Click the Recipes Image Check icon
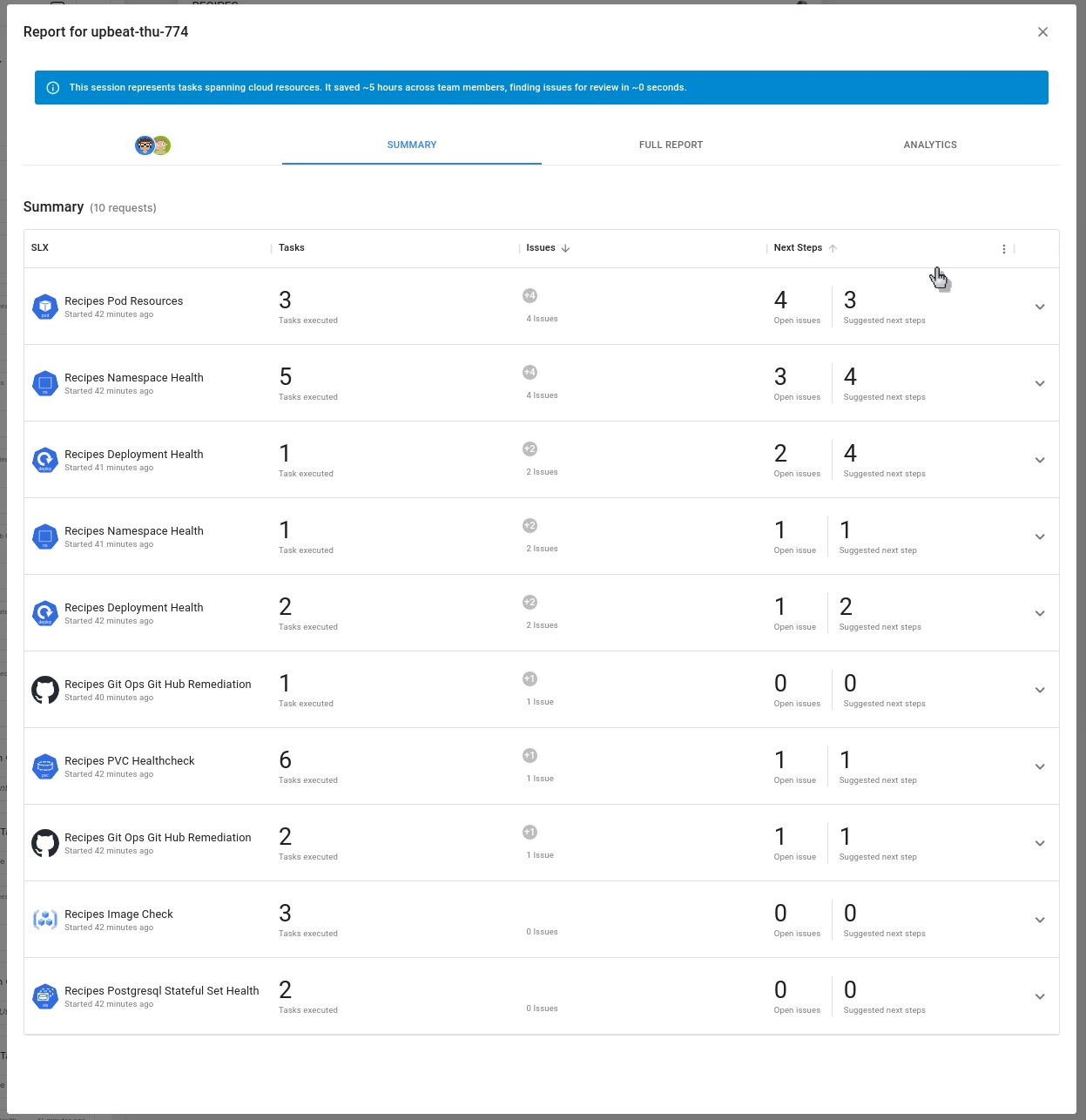1086x1120 pixels. [45, 920]
